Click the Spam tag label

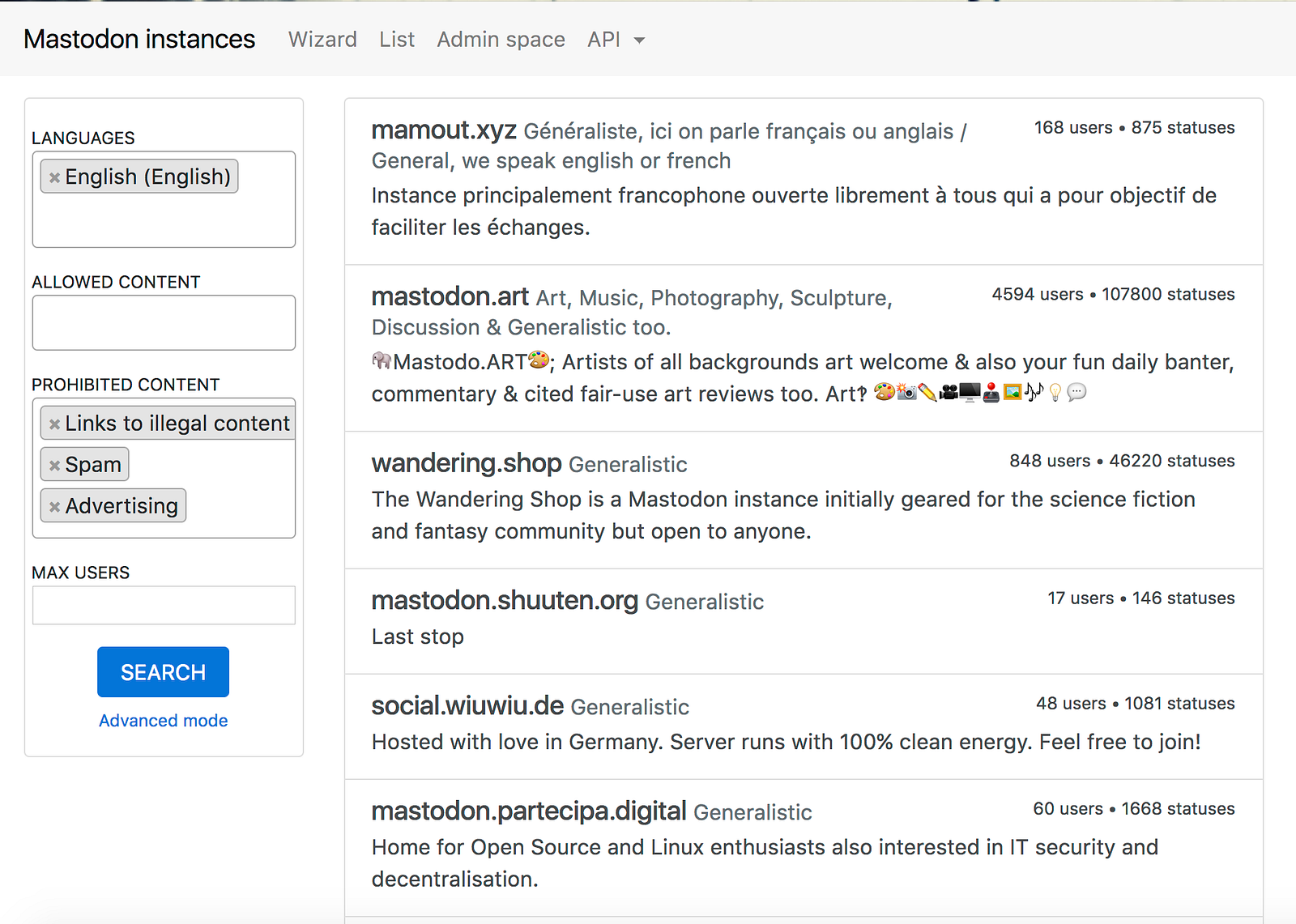pos(93,465)
